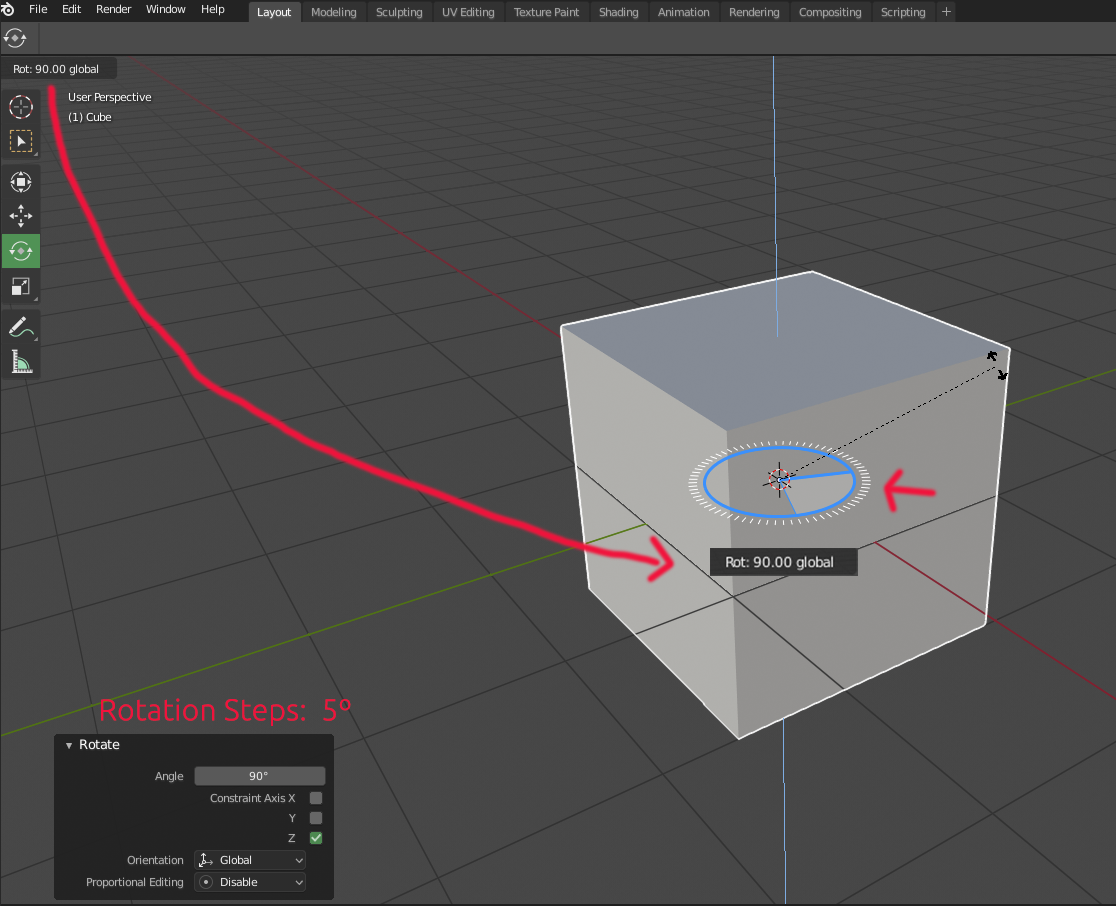Open the Help menu
1116x906 pixels.
(213, 9)
